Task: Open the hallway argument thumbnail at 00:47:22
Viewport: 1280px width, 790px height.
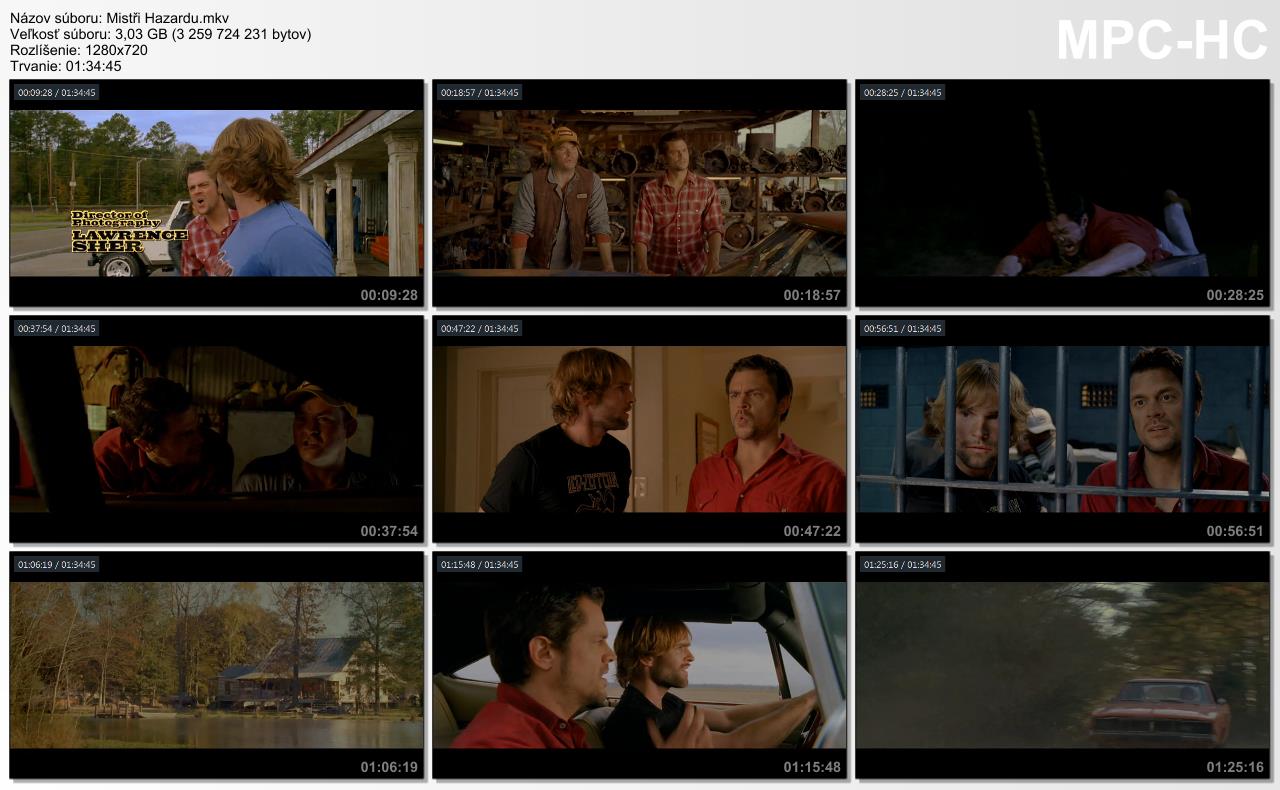Action: coord(639,429)
